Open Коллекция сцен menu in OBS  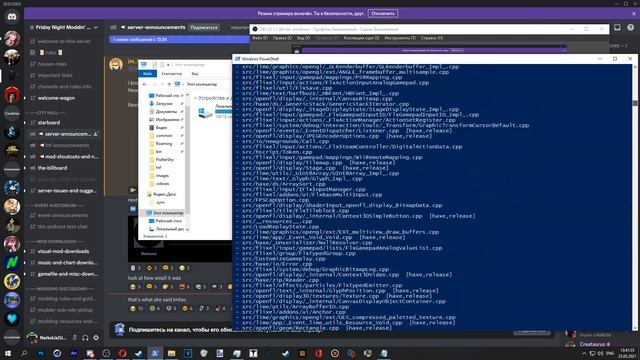(361, 38)
